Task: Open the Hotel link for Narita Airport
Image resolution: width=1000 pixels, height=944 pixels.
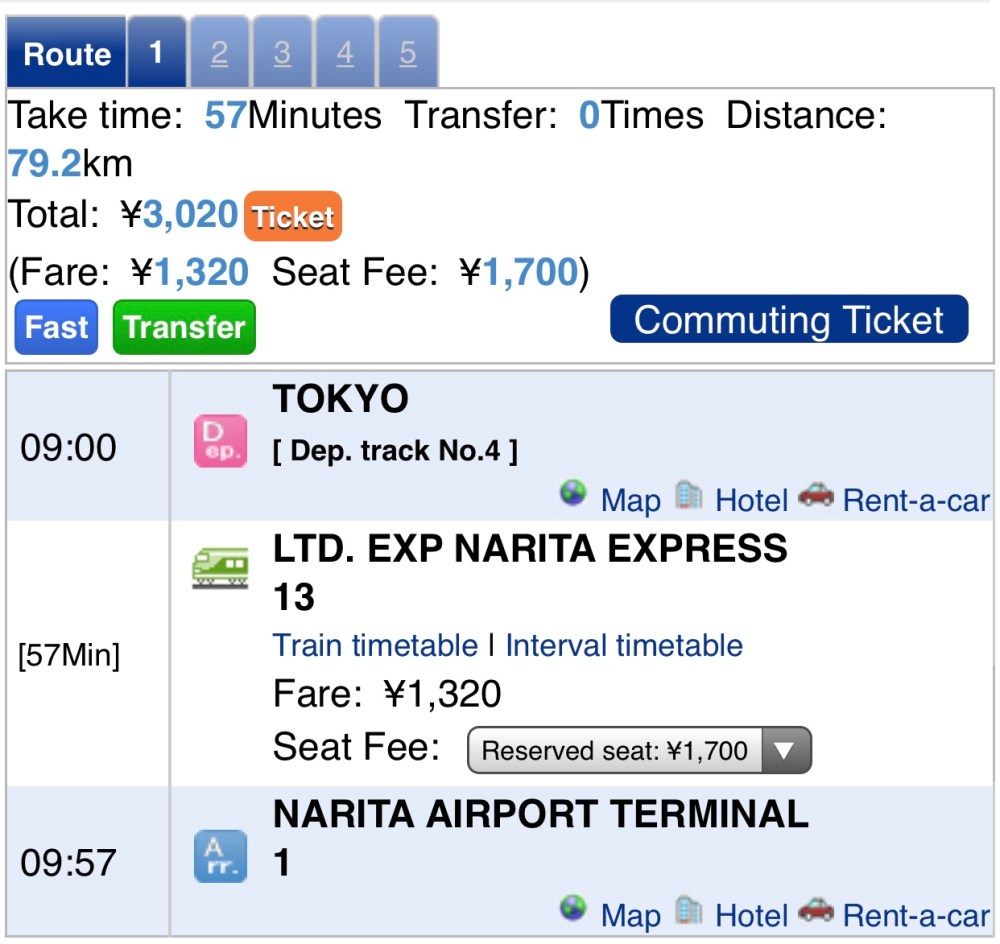Action: click(x=751, y=914)
